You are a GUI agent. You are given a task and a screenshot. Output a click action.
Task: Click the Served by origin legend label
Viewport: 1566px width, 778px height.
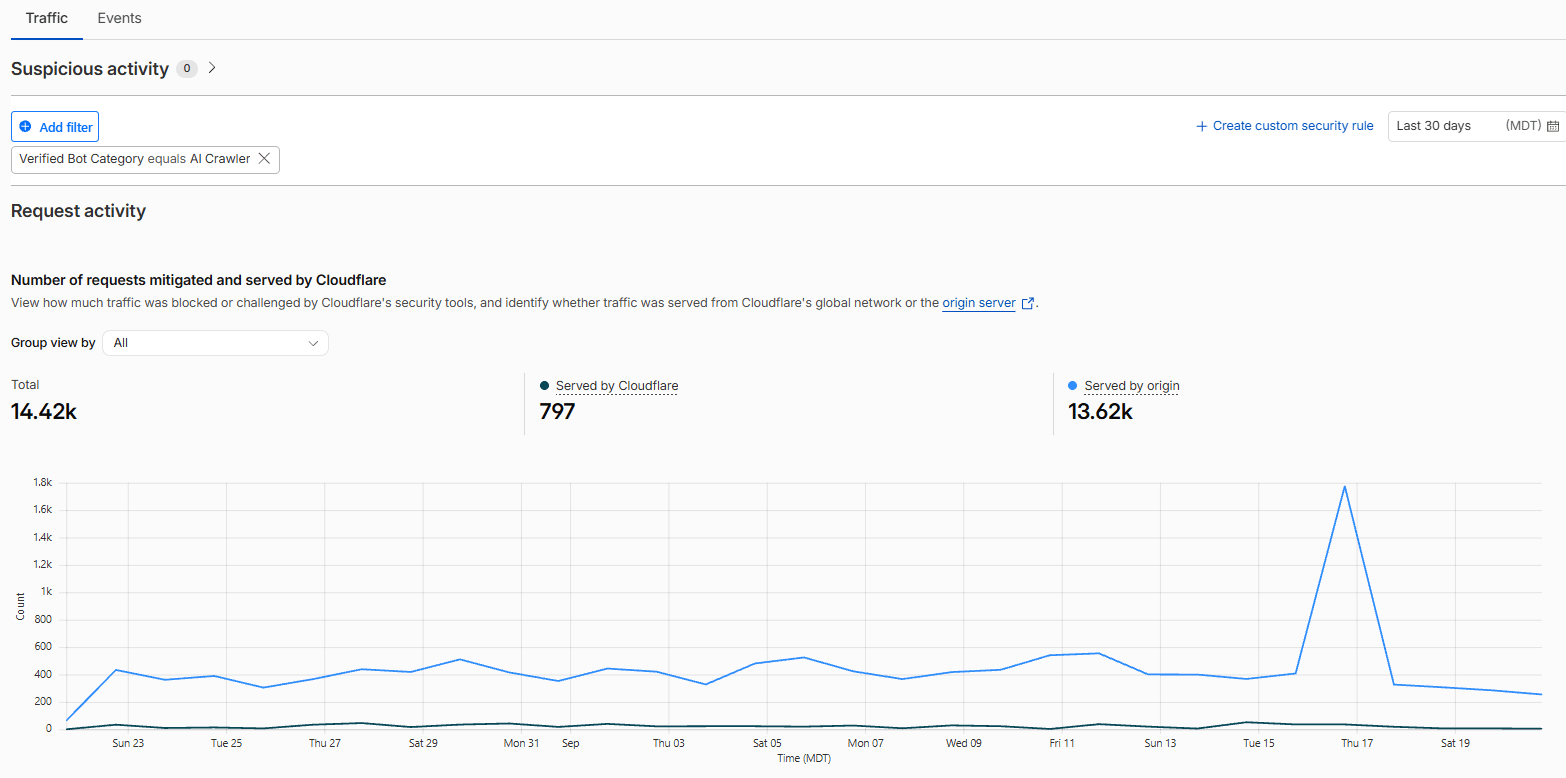pos(1132,386)
